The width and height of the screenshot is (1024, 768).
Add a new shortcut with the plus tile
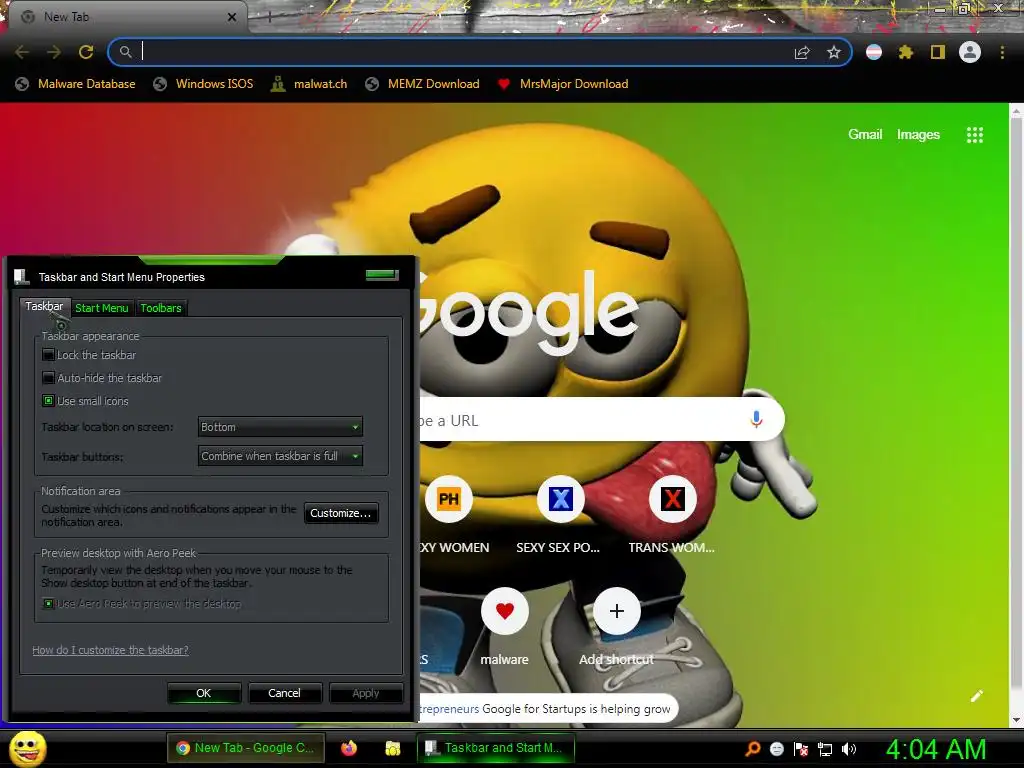[616, 611]
